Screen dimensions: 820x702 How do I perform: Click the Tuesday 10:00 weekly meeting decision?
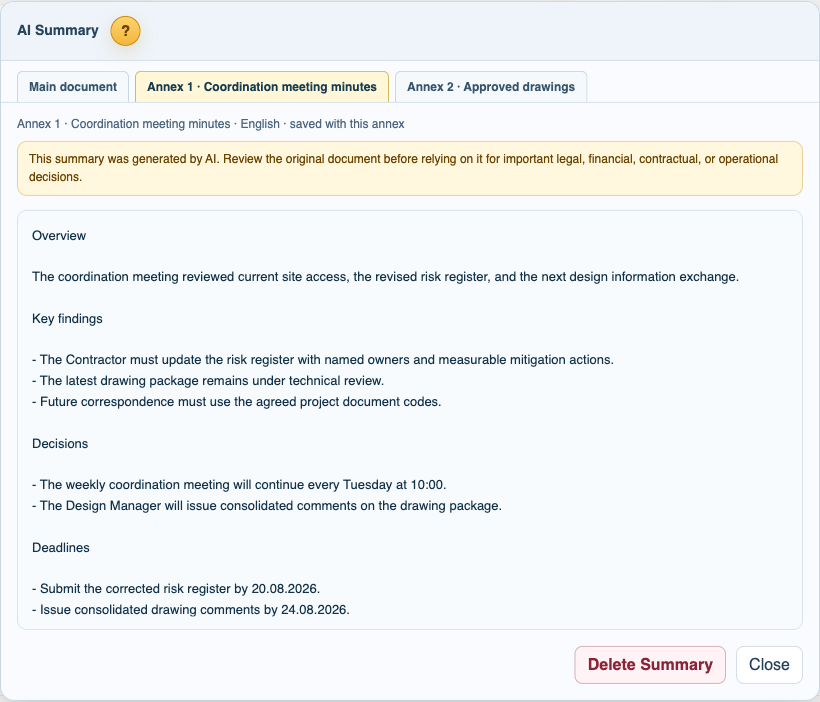[x=239, y=485]
